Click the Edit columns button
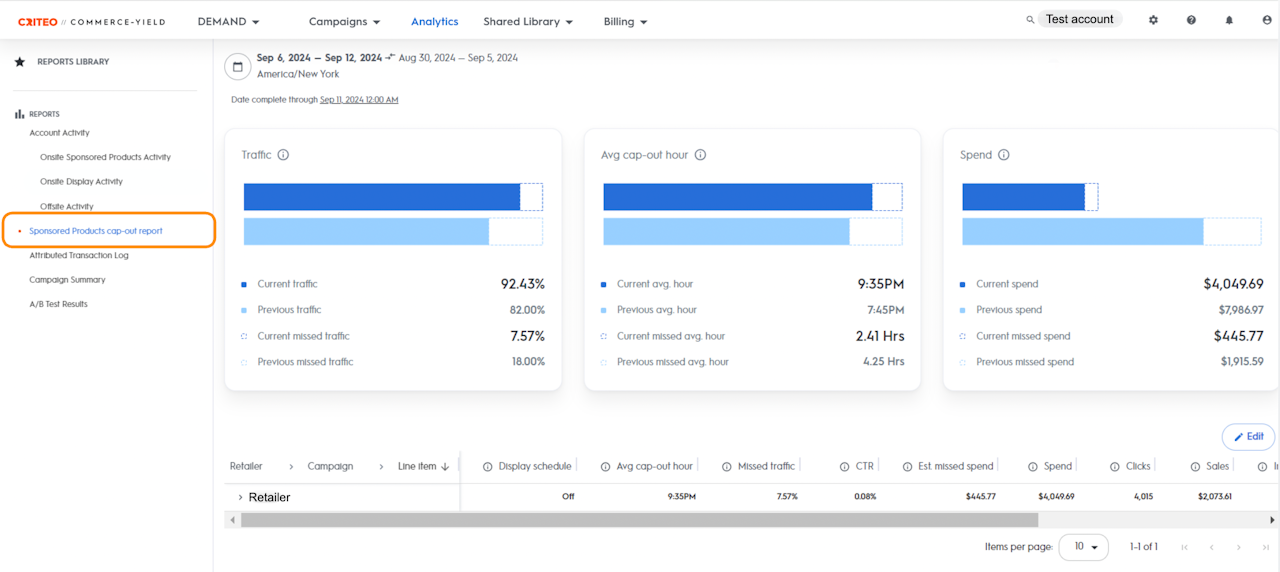This screenshot has height=572, width=1280. click(x=1248, y=437)
